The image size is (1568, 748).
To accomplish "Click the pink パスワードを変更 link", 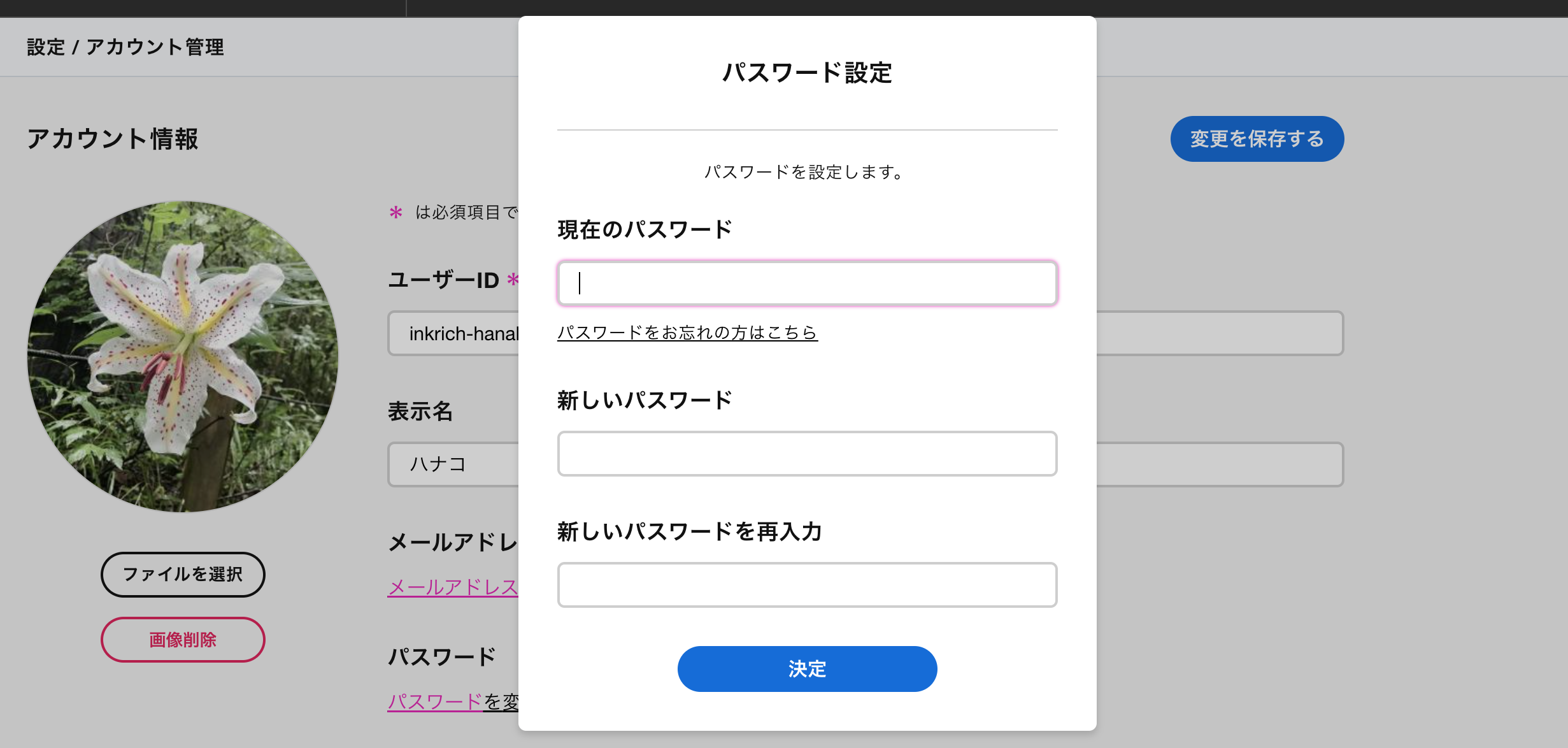I will (x=453, y=701).
